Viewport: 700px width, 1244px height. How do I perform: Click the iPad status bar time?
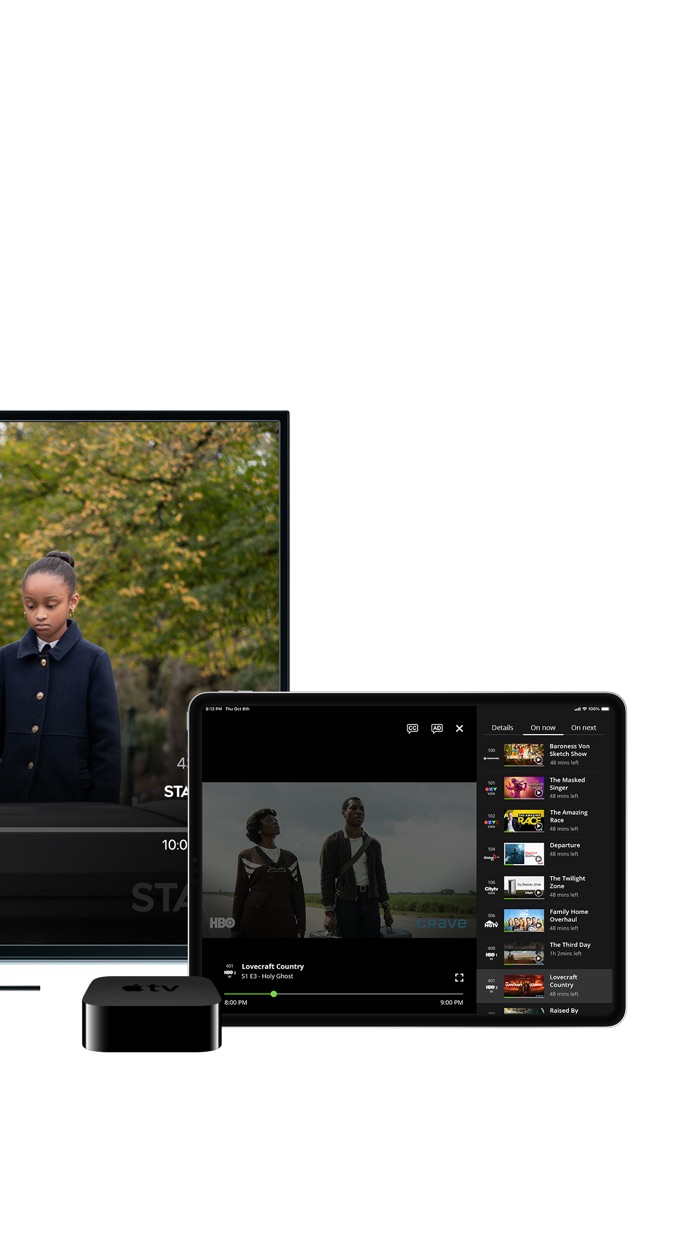213,708
